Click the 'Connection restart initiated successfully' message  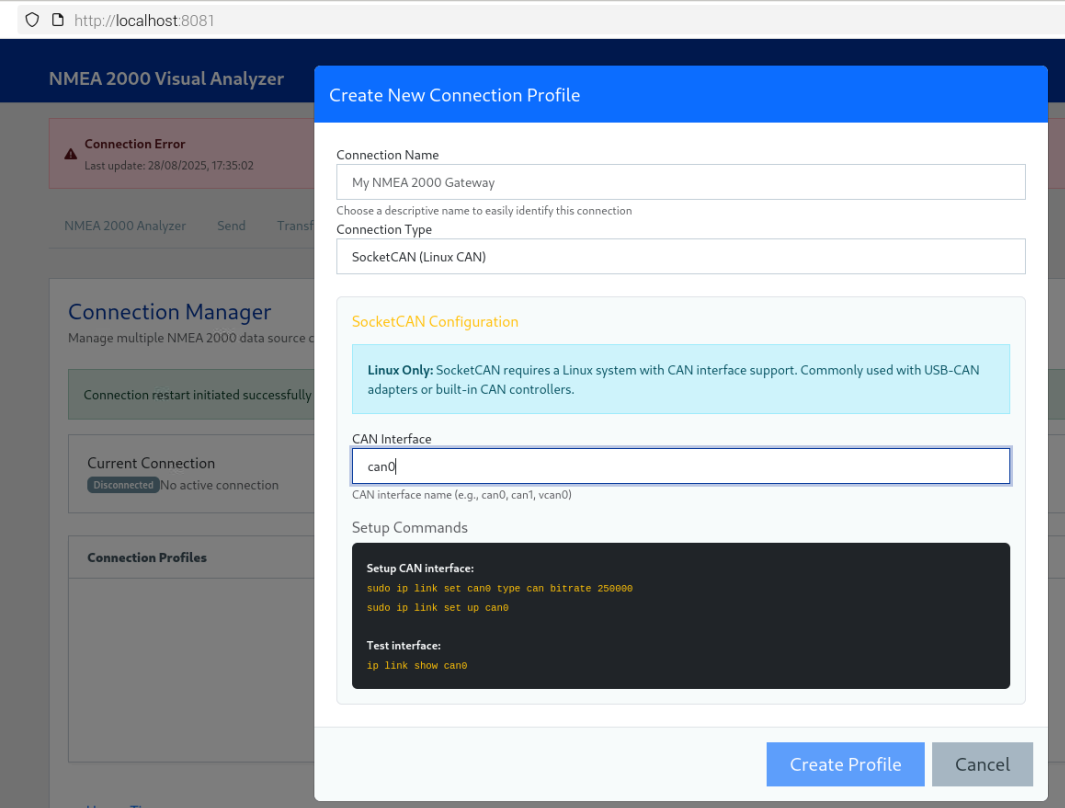pos(197,394)
